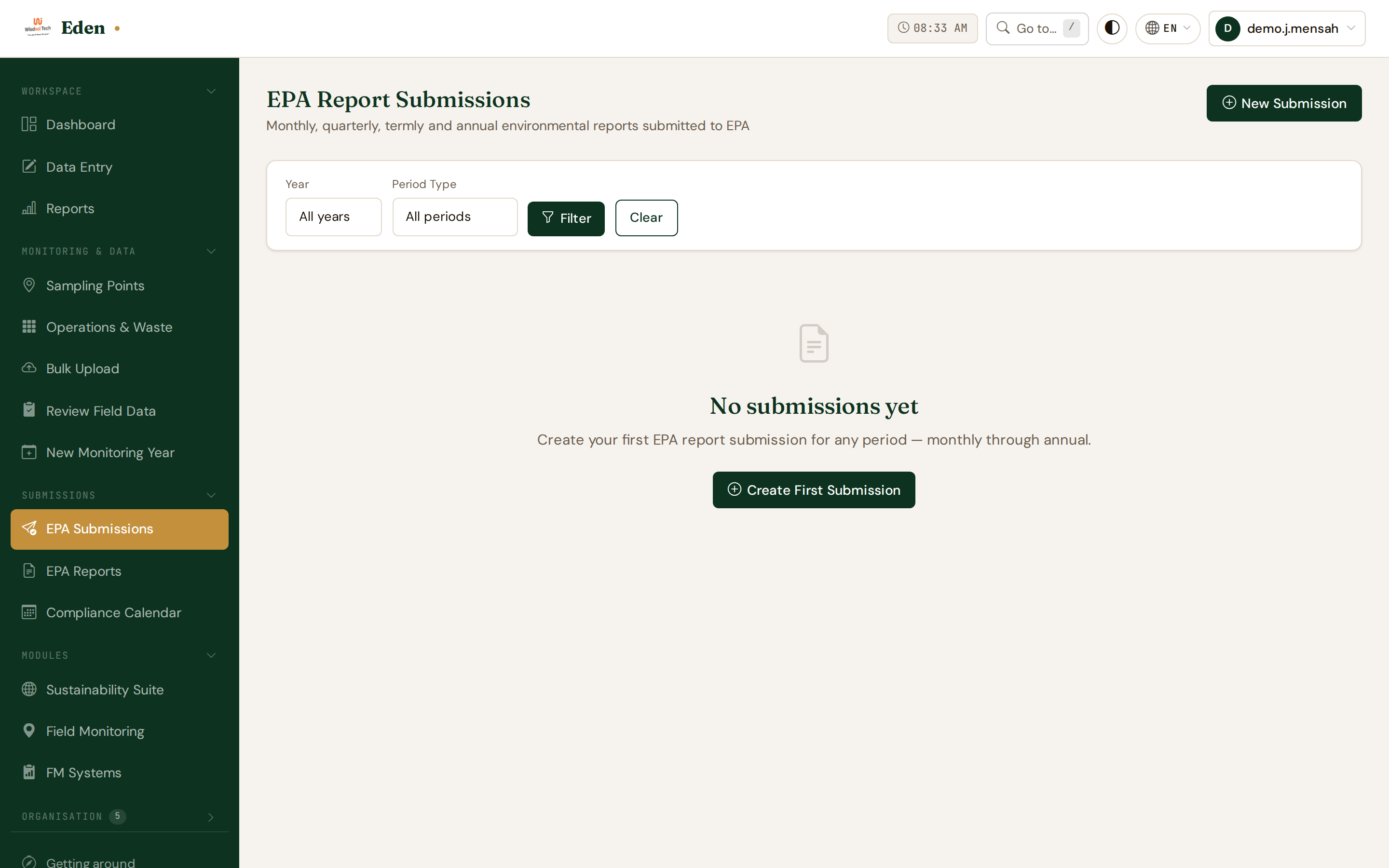This screenshot has height=868, width=1389.
Task: Click the D user avatar
Action: coord(1228,29)
